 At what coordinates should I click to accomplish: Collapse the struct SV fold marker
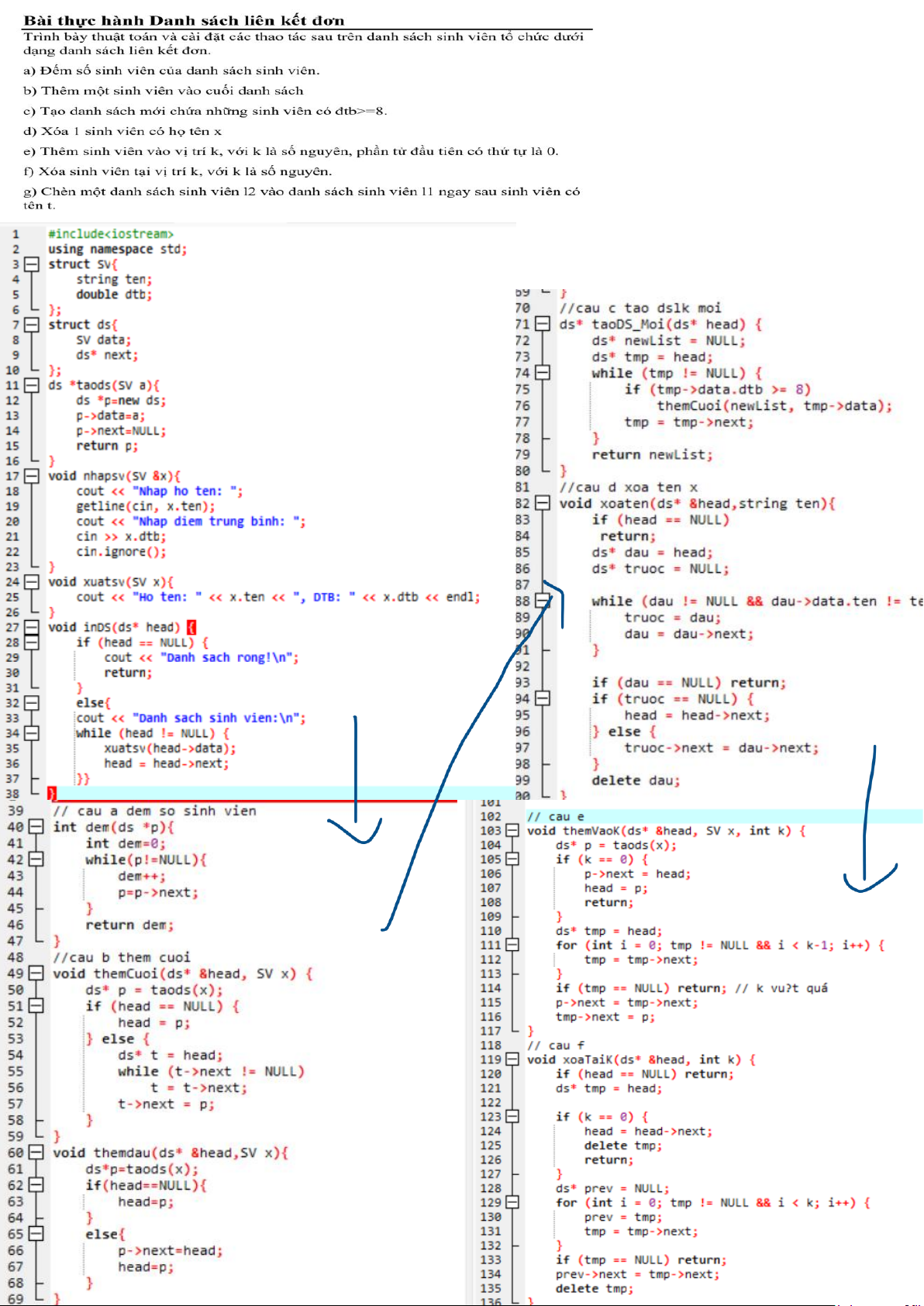click(x=31, y=264)
